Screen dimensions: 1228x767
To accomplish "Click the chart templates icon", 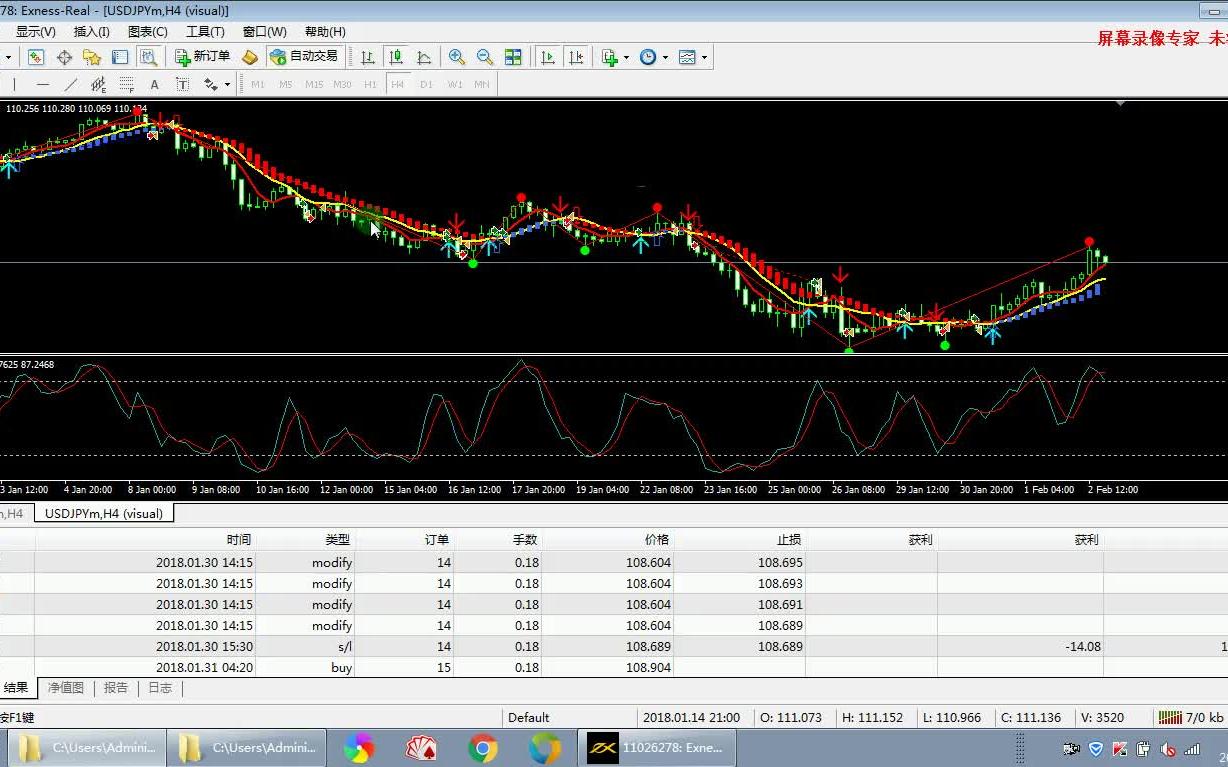I will (x=687, y=57).
